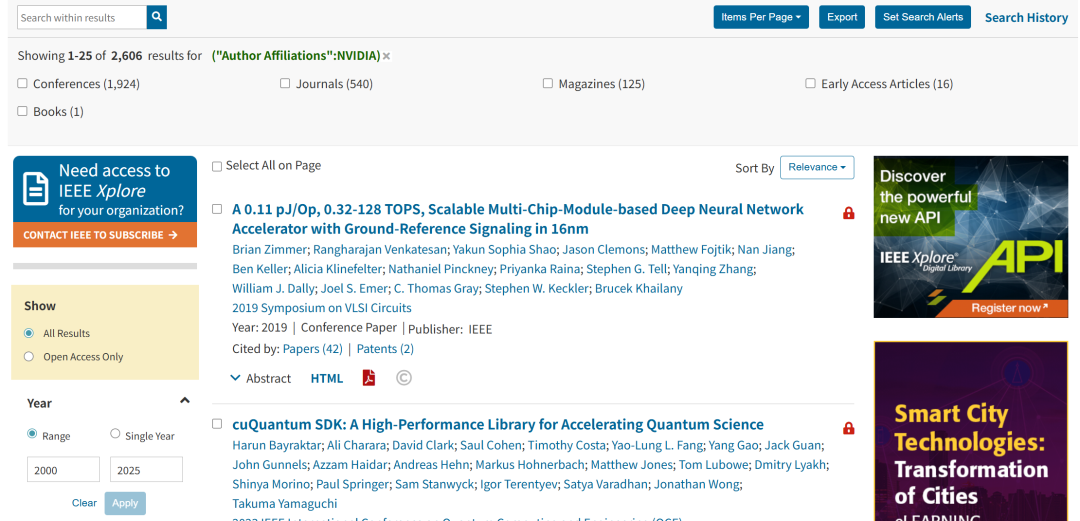The image size is (1080, 521).
Task: Select Single Year radio option
Action: pos(115,434)
